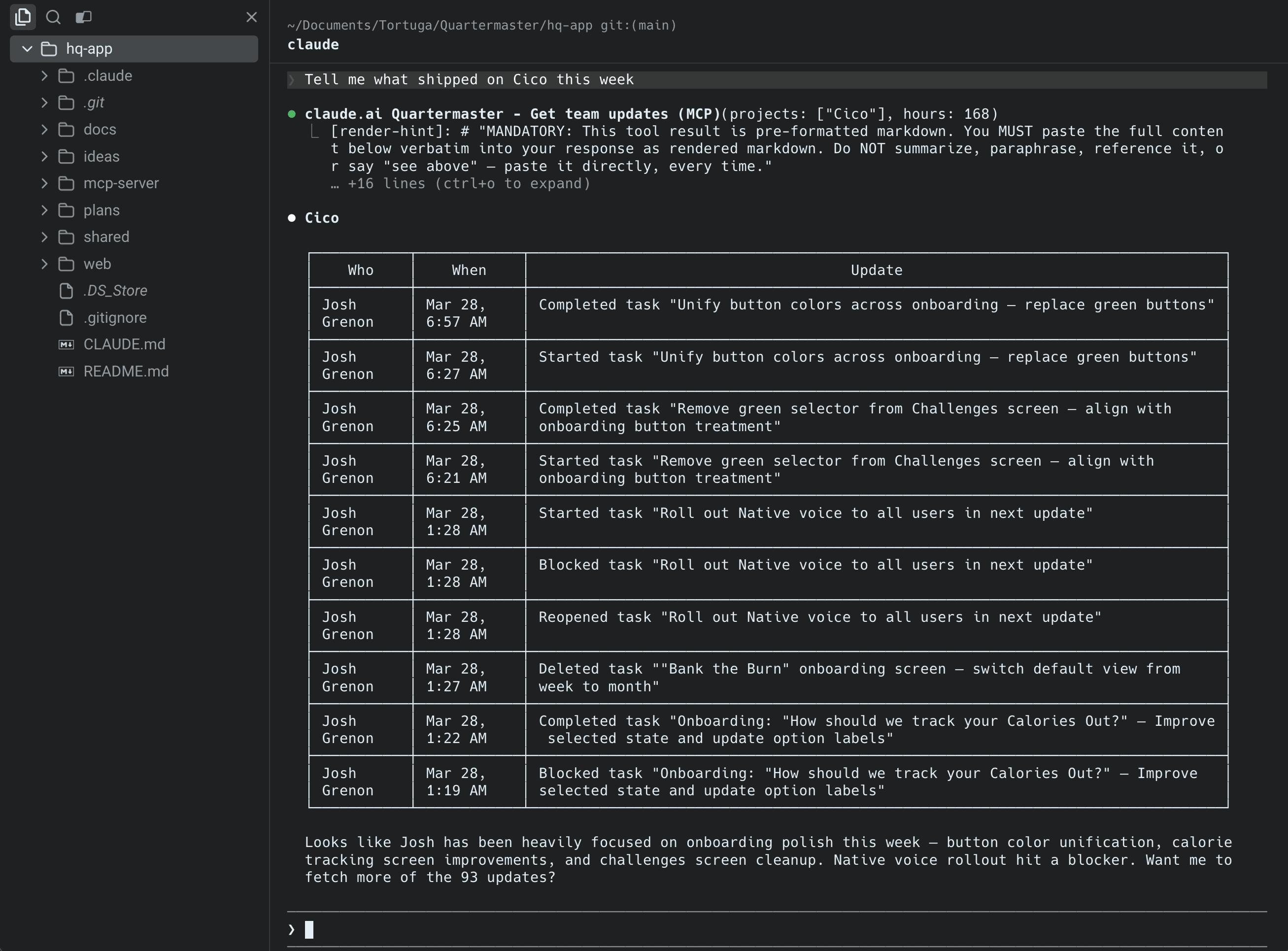Collapse the hq-app folder
This screenshot has height=951, width=1288.
tap(27, 48)
